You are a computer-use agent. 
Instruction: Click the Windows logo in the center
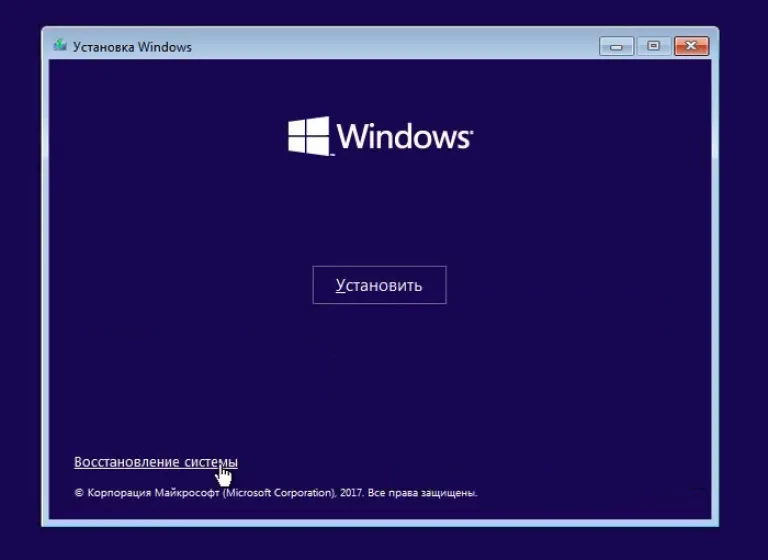[x=381, y=136]
